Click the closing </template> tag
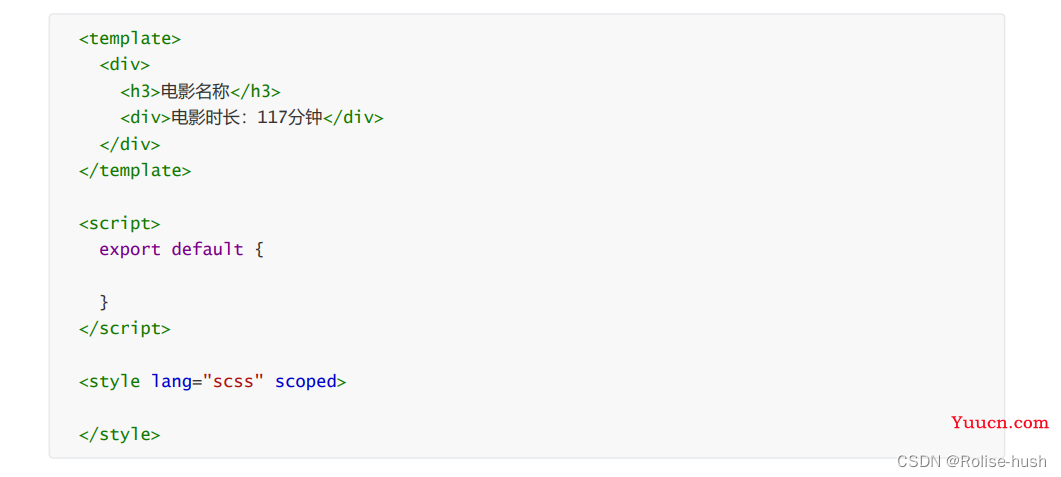The height and width of the screenshot is (477, 1061). [x=135, y=171]
